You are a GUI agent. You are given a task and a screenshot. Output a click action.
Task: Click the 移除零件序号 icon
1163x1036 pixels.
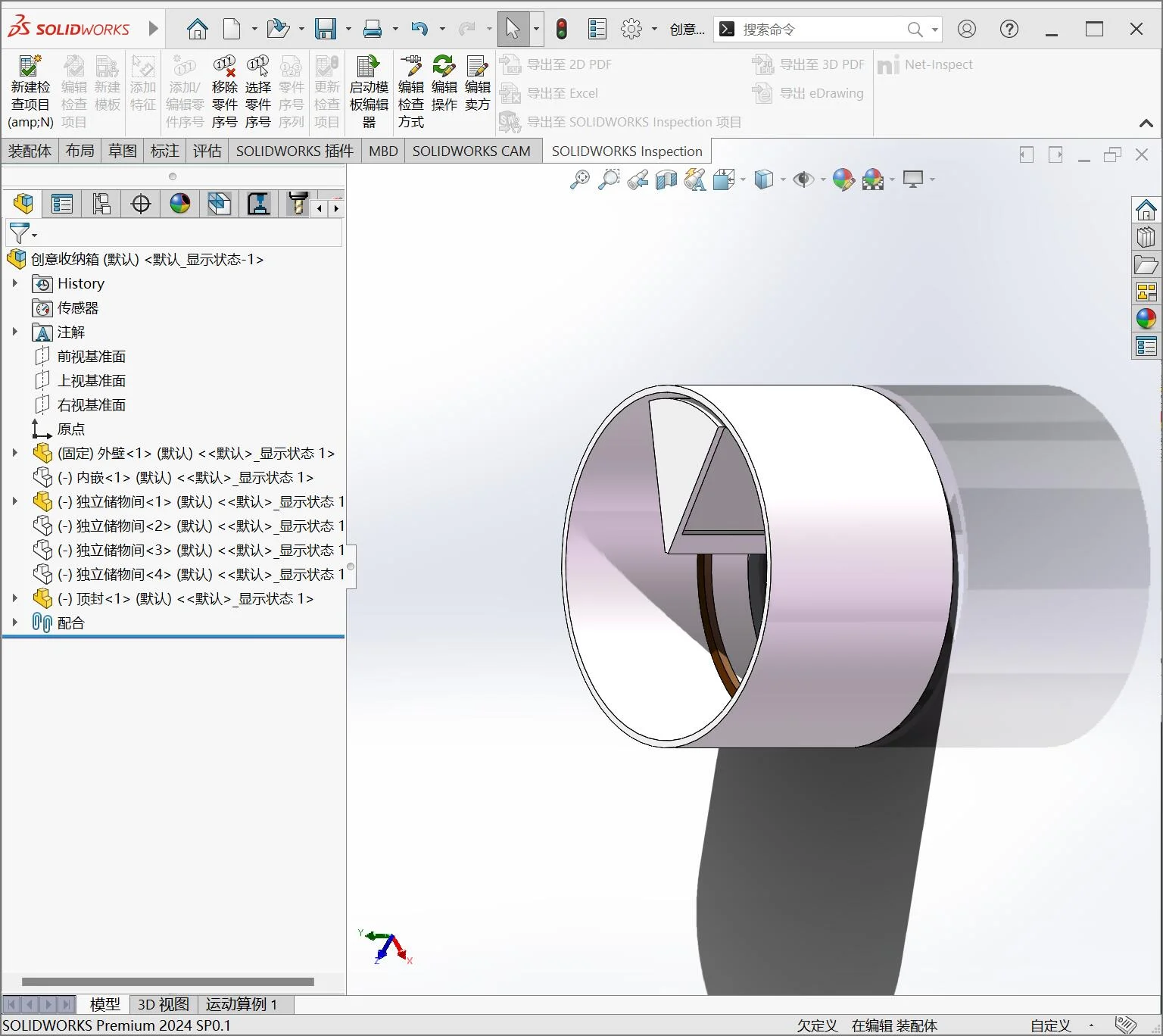point(225,83)
